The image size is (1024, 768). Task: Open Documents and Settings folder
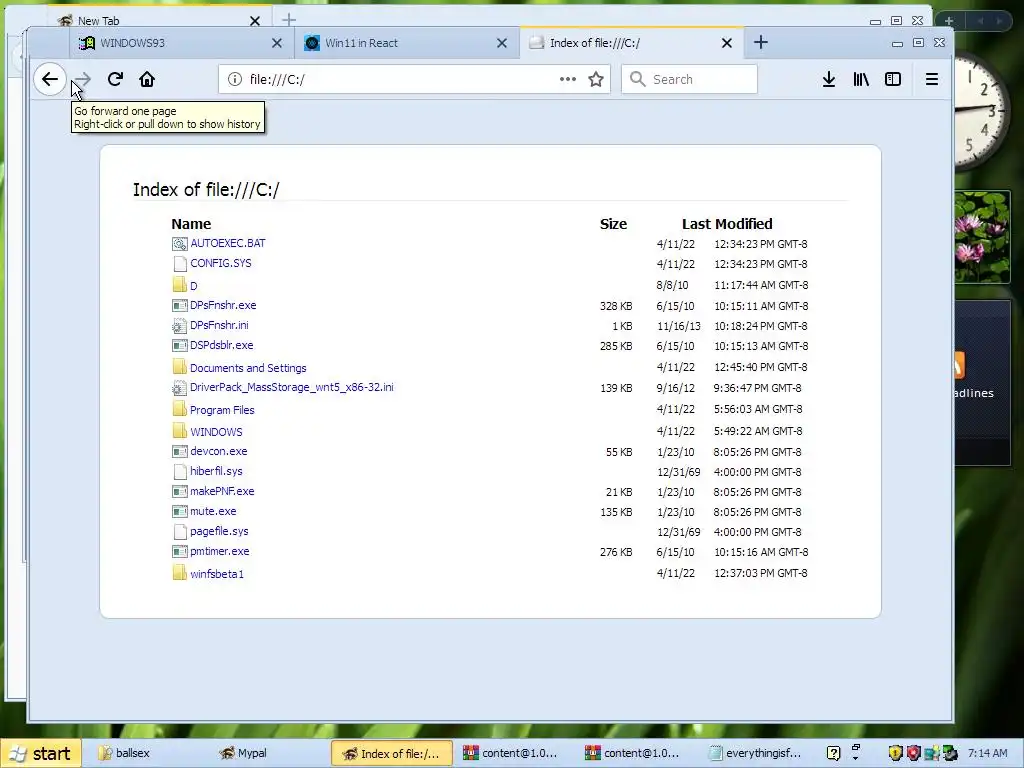click(x=248, y=368)
